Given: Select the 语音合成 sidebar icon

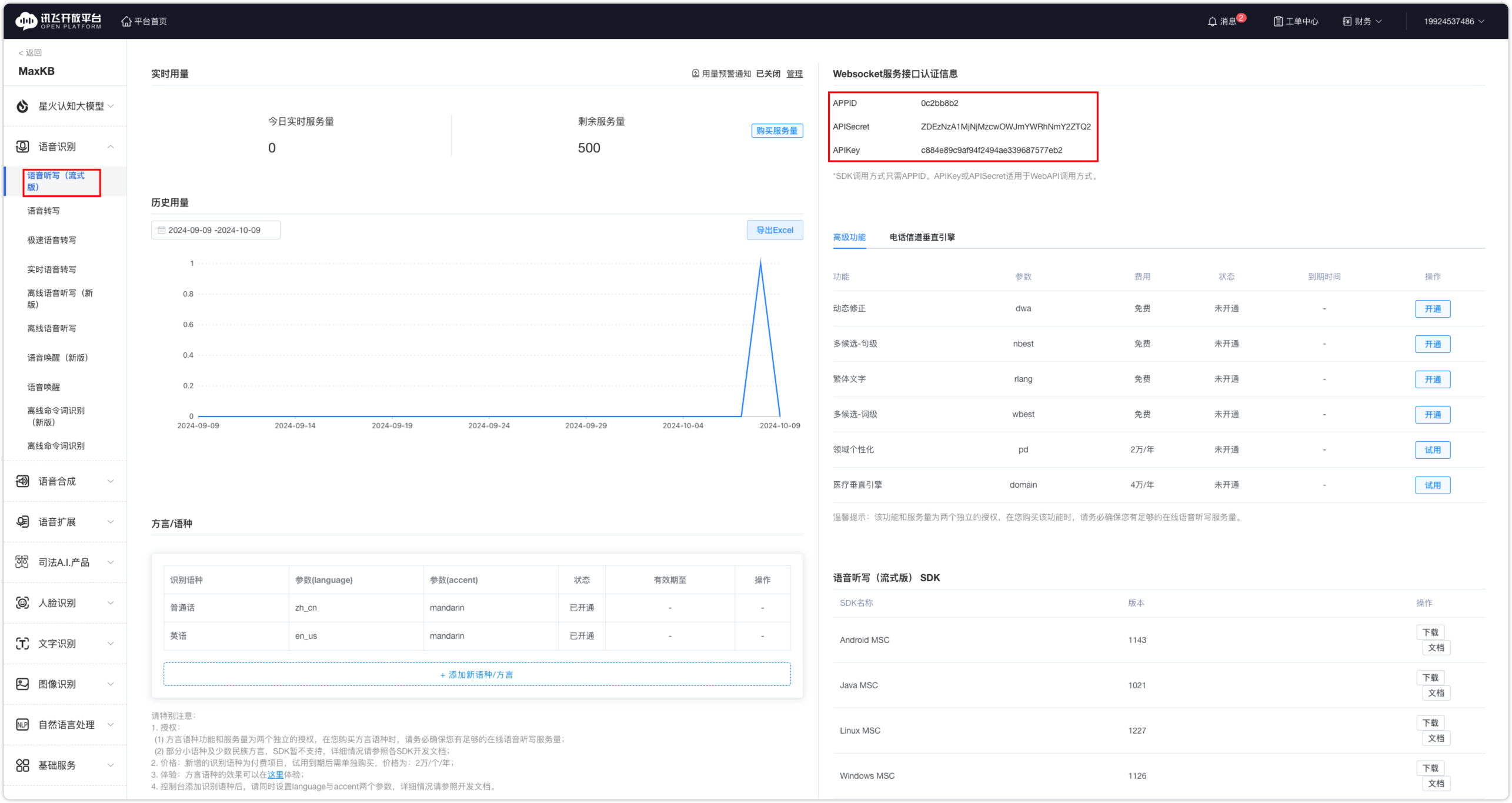Looking at the screenshot, I should [x=22, y=481].
